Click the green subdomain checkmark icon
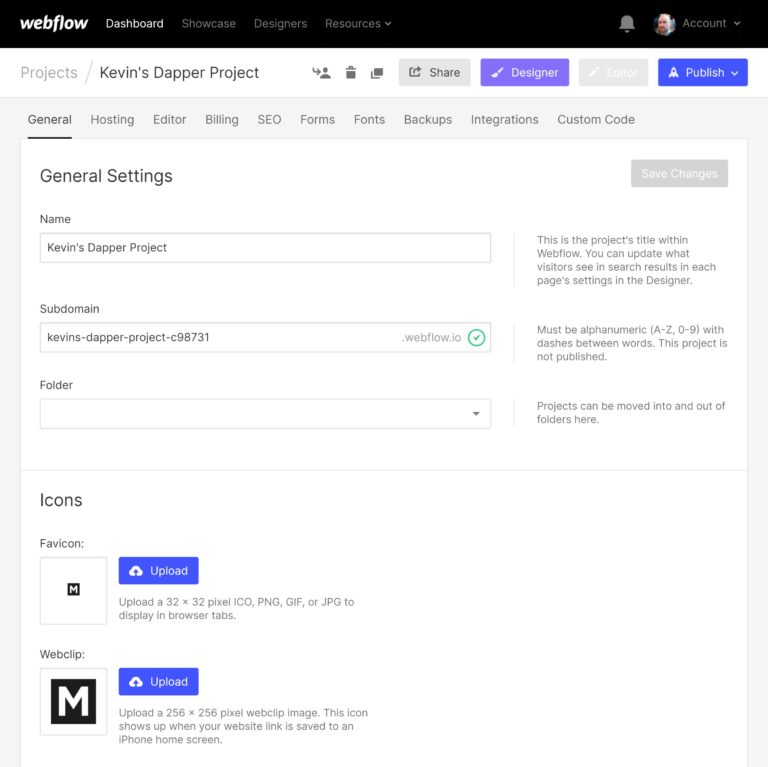Screen dimensions: 768x767 coord(476,338)
